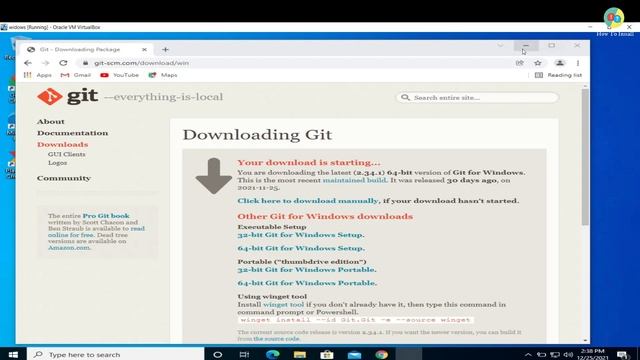Viewport: 640px width, 360px height.
Task: Click the git logo
Action: tap(67, 96)
